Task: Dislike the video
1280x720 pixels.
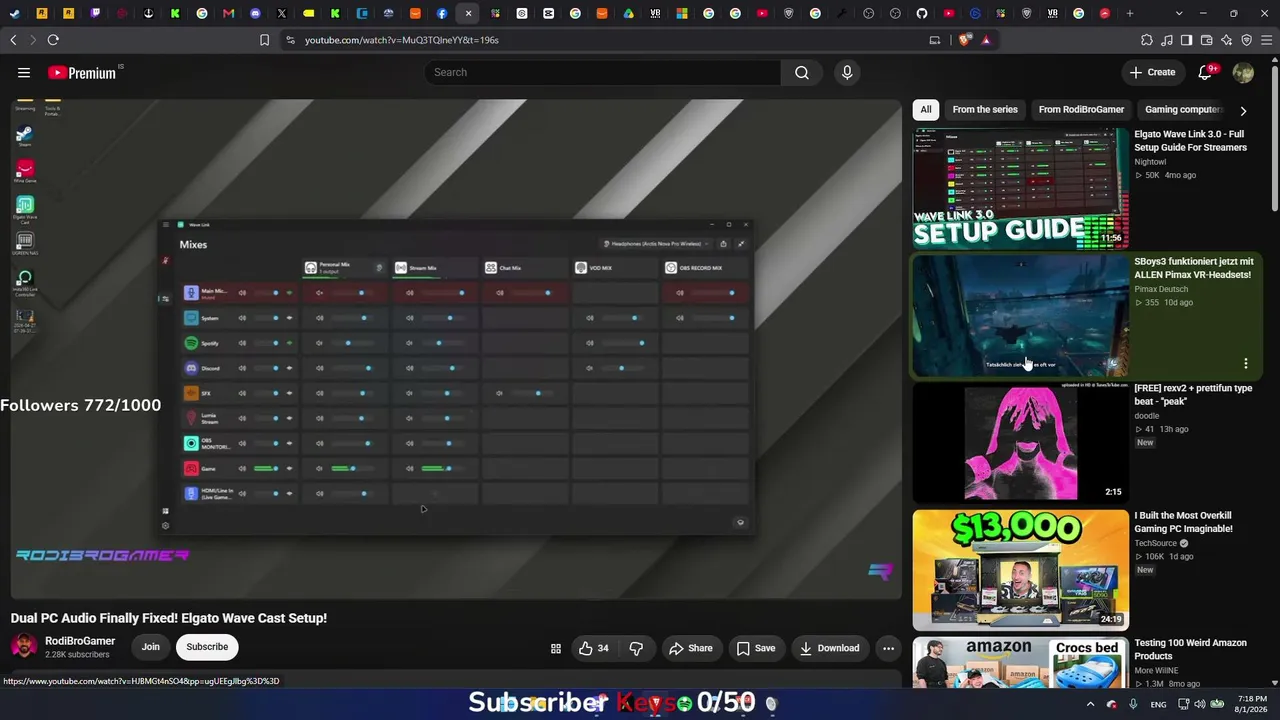Action: pos(636,648)
